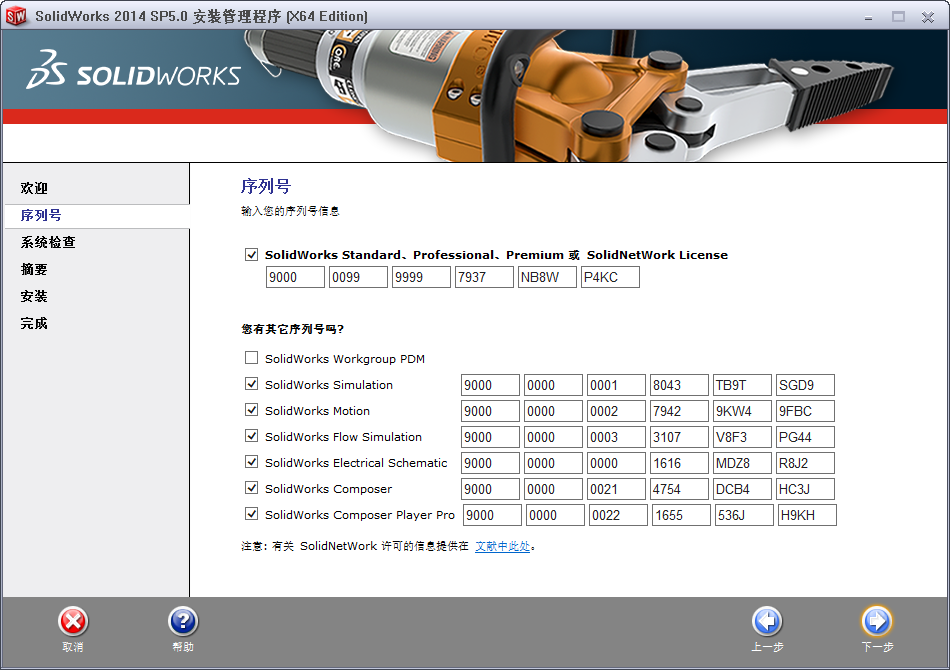Select the 完成 step in the sidebar
This screenshot has height=670, width=950.
[34, 323]
